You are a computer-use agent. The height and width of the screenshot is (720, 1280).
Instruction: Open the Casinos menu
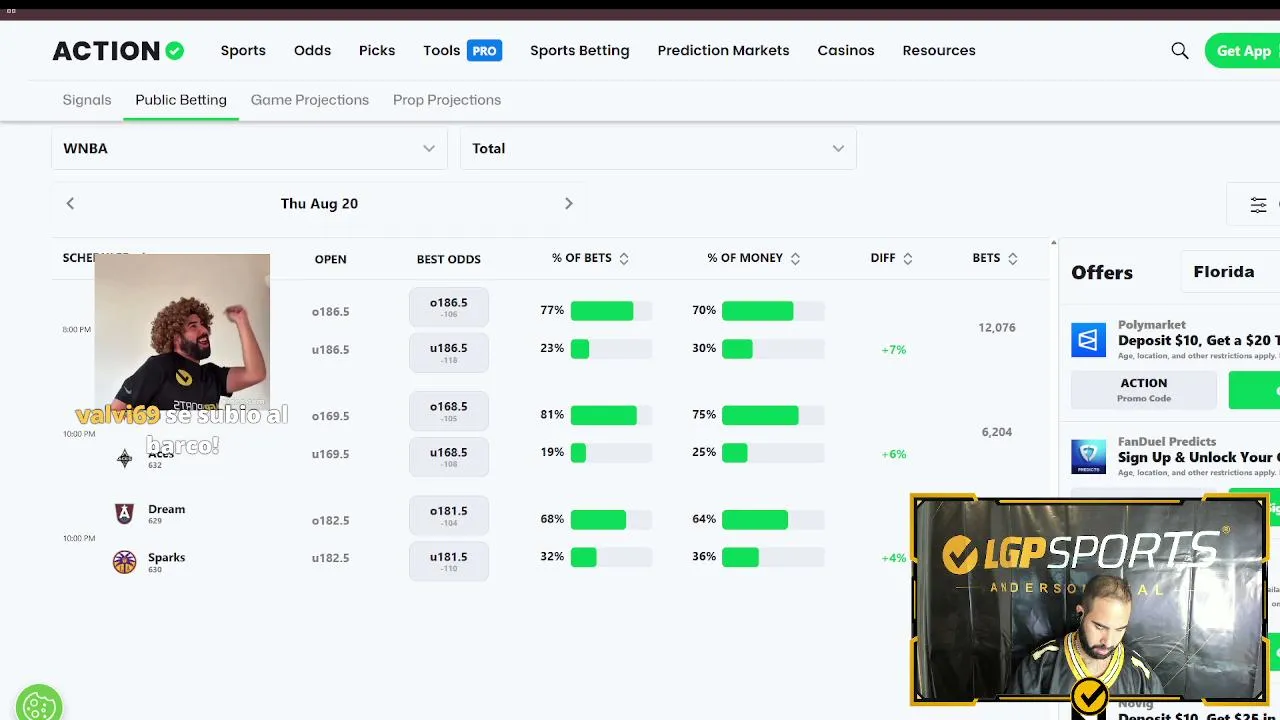[846, 50]
